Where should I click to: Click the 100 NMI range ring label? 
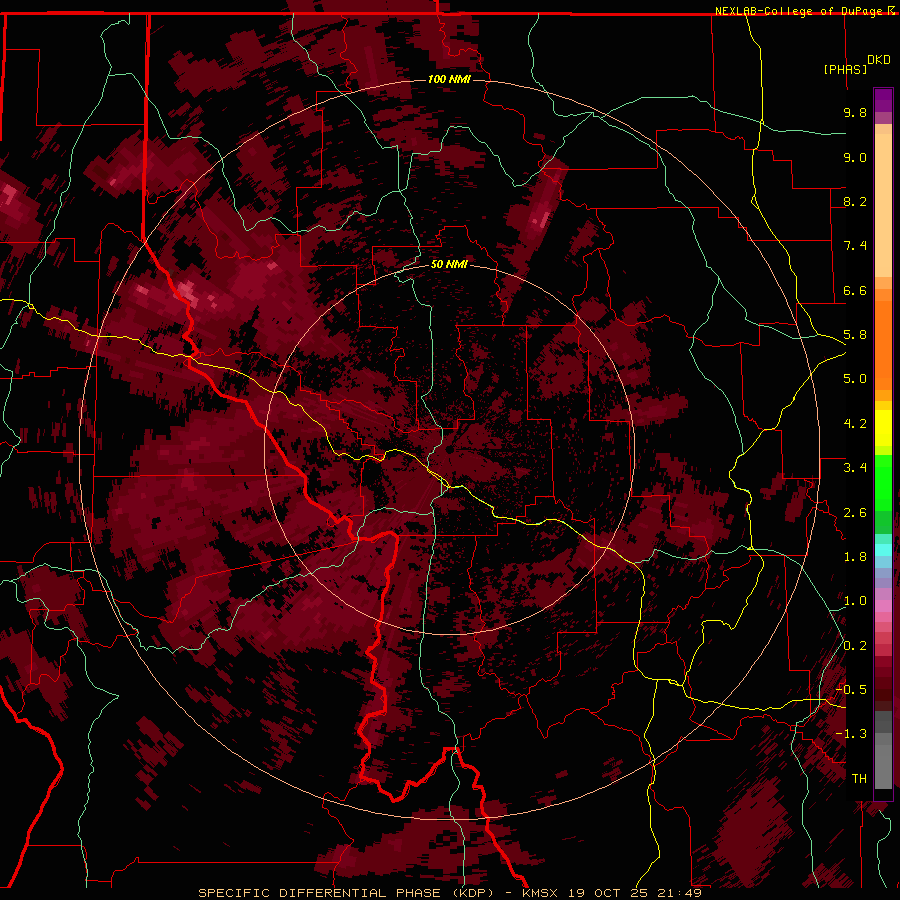(x=449, y=79)
